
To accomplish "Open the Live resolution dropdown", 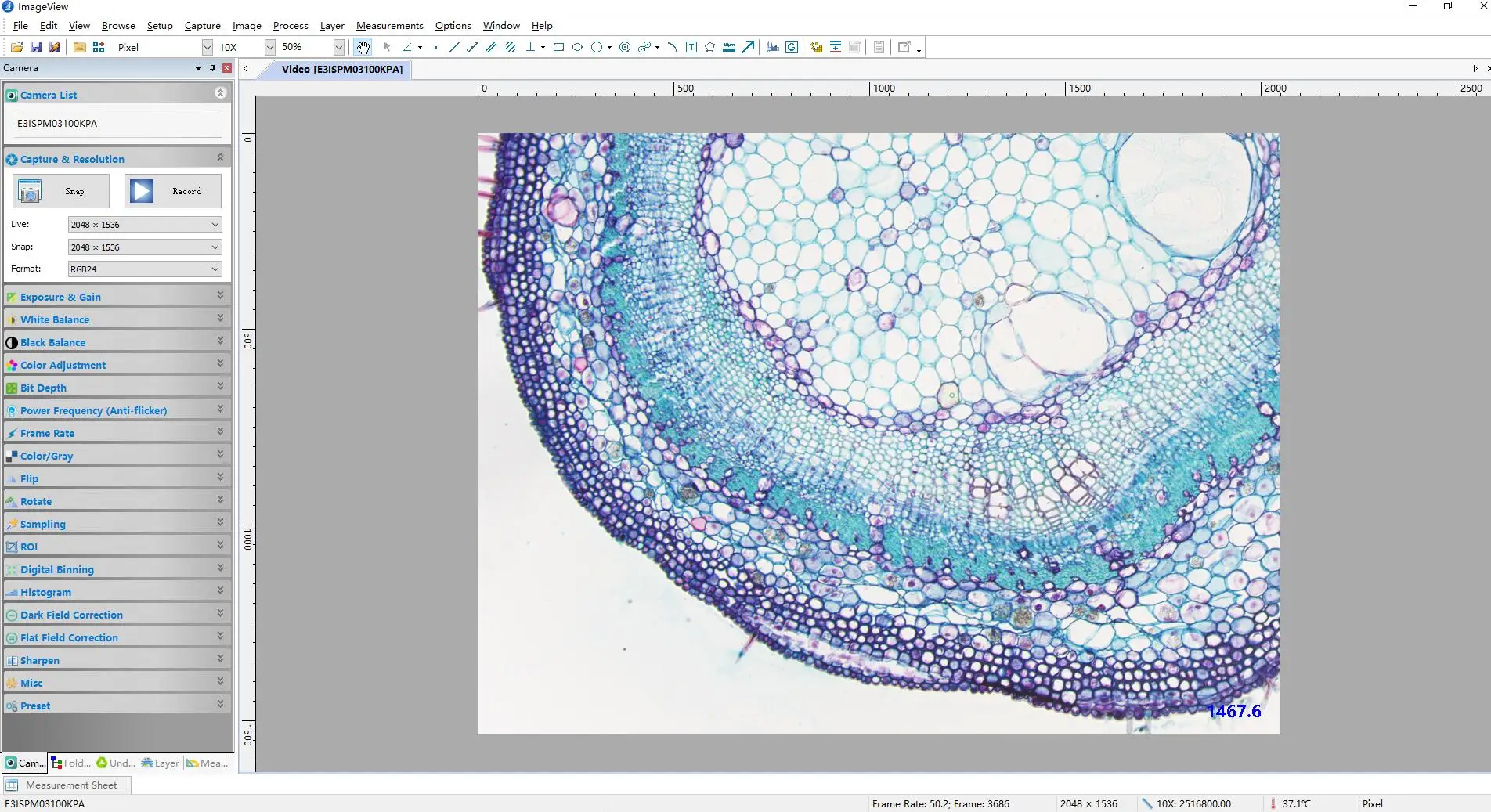I will coord(145,225).
